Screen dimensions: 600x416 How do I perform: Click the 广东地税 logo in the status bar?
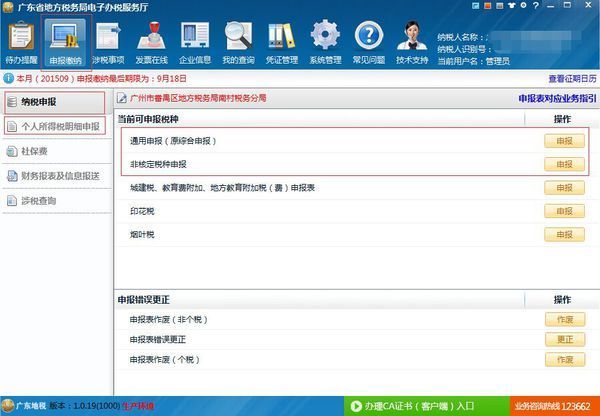tap(7, 406)
